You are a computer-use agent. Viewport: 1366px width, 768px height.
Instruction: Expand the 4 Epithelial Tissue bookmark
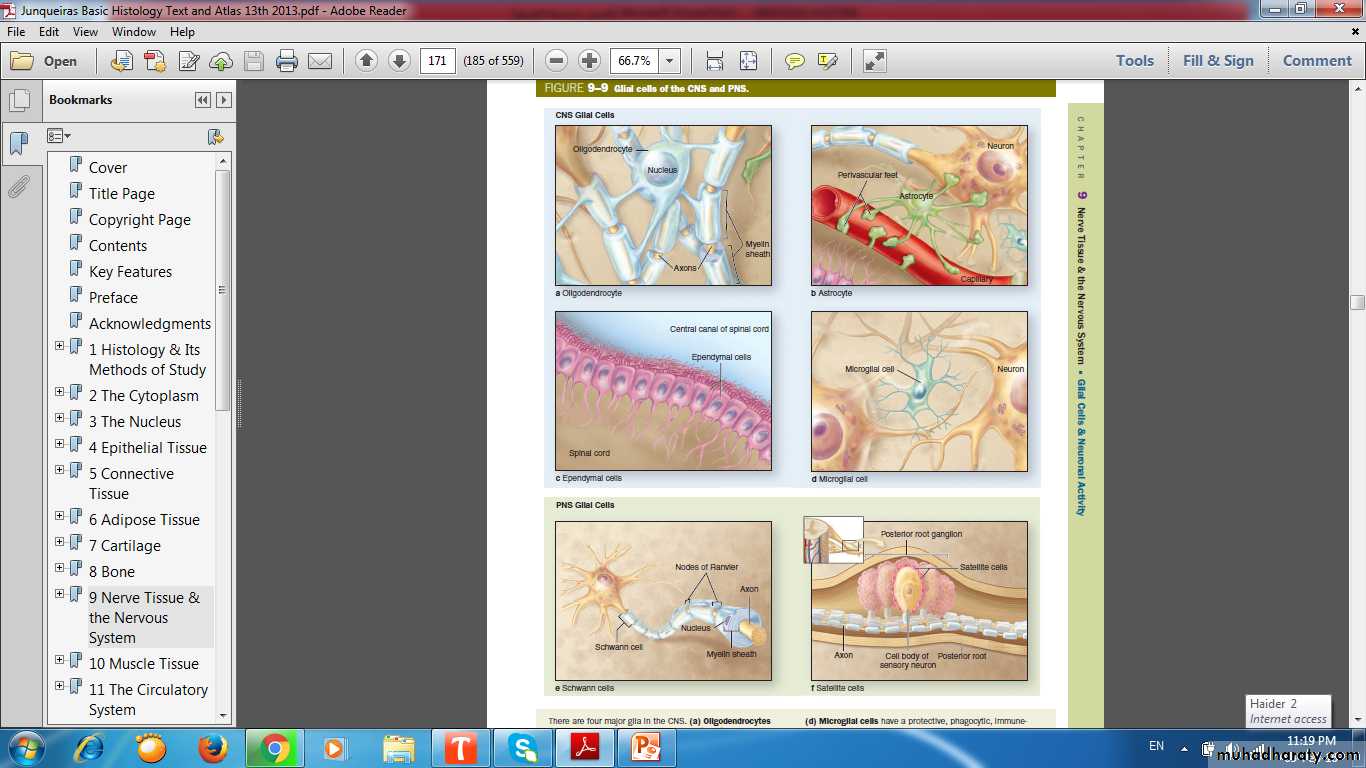click(59, 444)
